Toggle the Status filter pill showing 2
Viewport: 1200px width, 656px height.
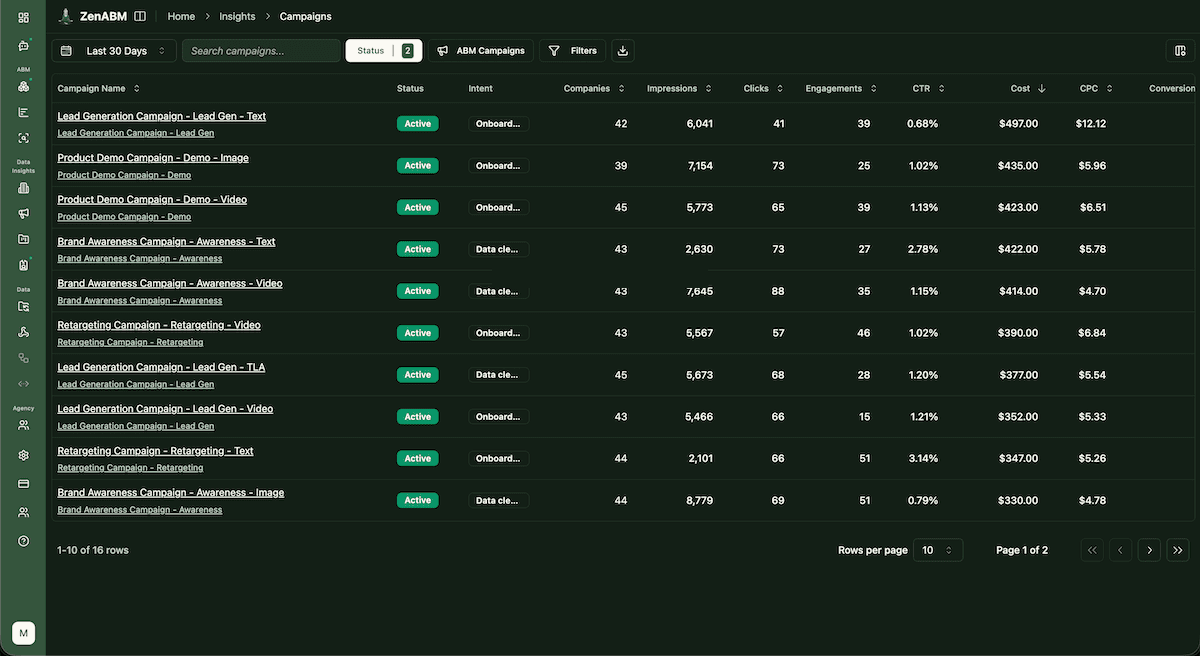pyautogui.click(x=383, y=50)
